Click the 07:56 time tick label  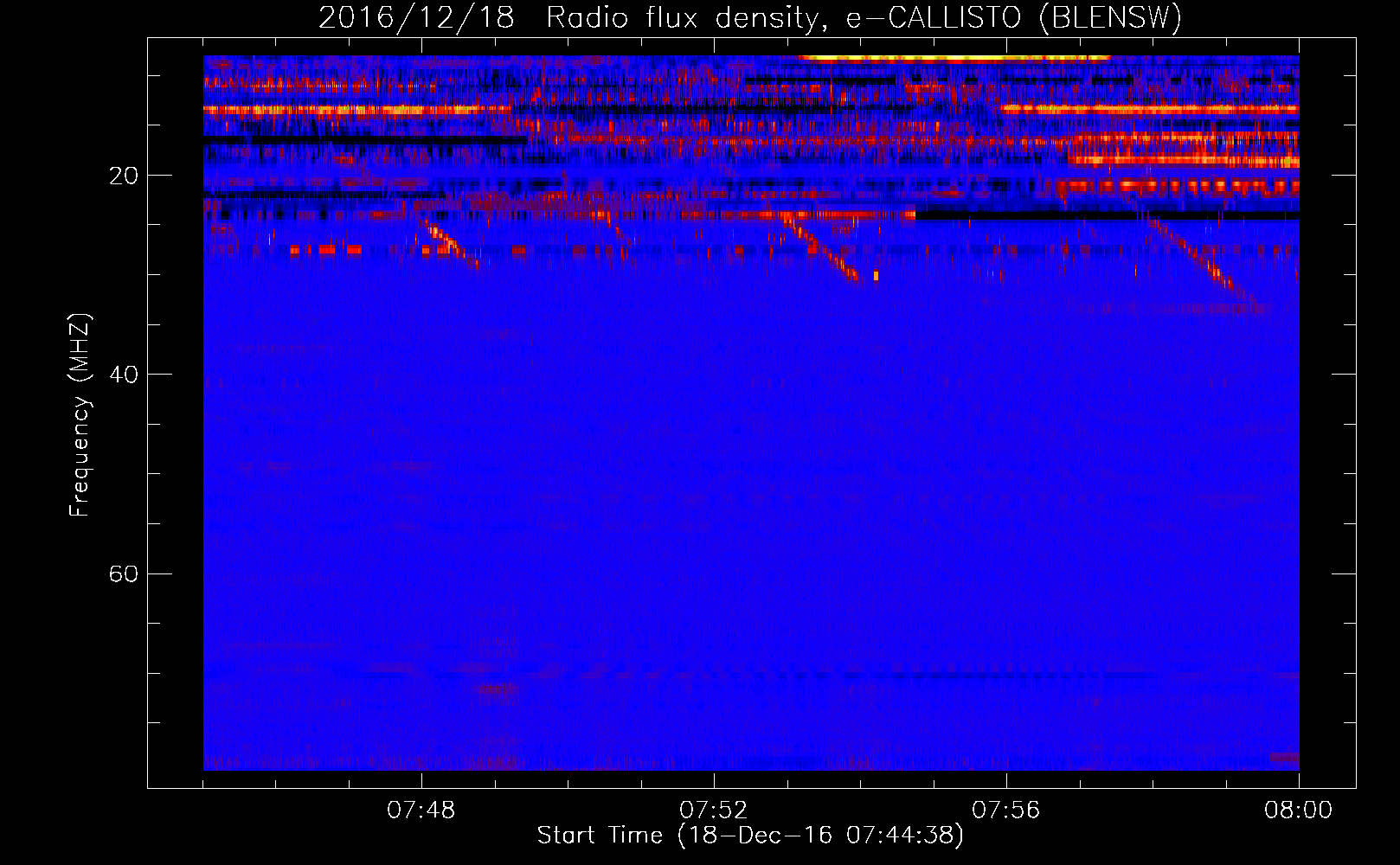pos(1006,811)
